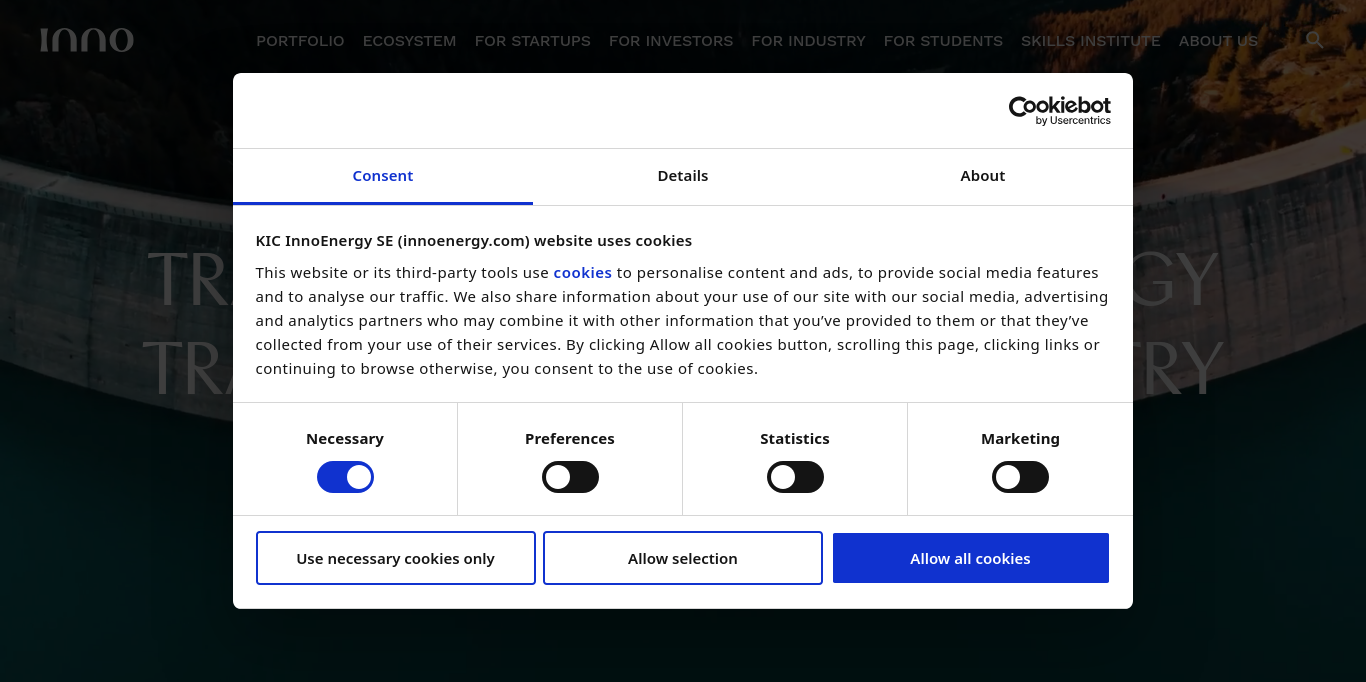Open the Ecosystem menu item

tap(409, 41)
